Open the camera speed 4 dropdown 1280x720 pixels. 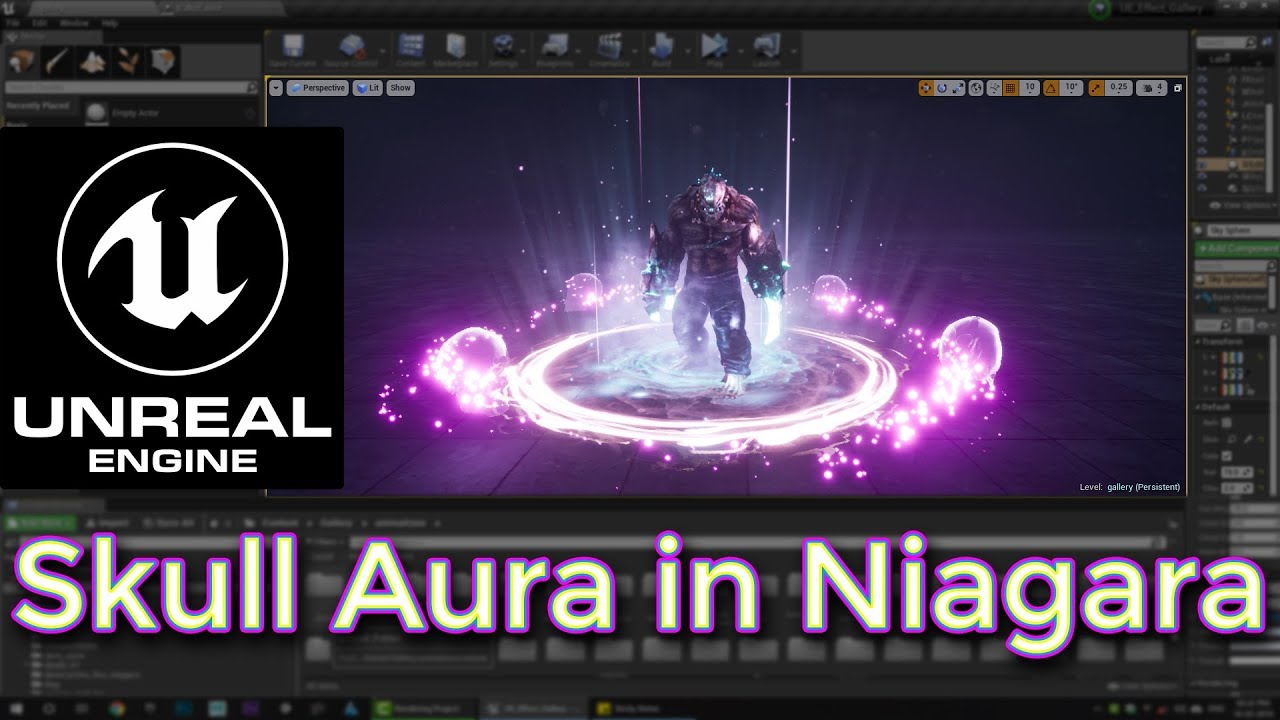[1153, 88]
